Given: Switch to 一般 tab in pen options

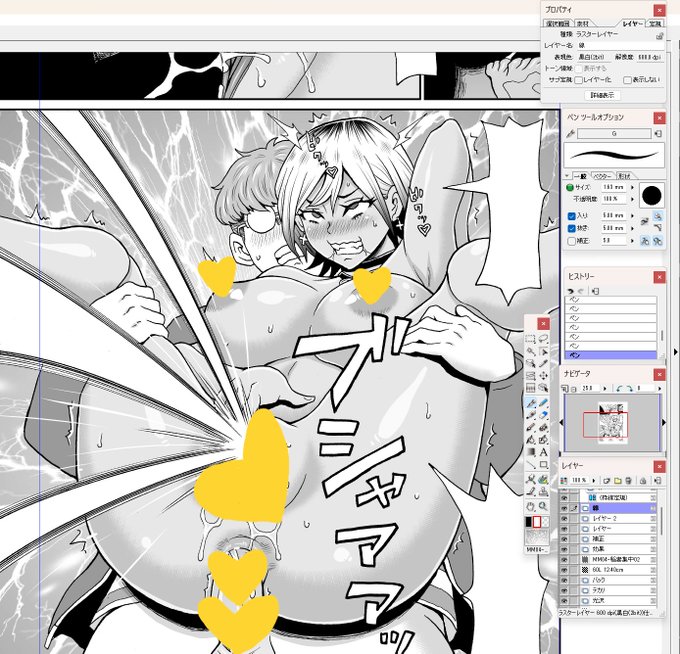Looking at the screenshot, I should (x=580, y=176).
